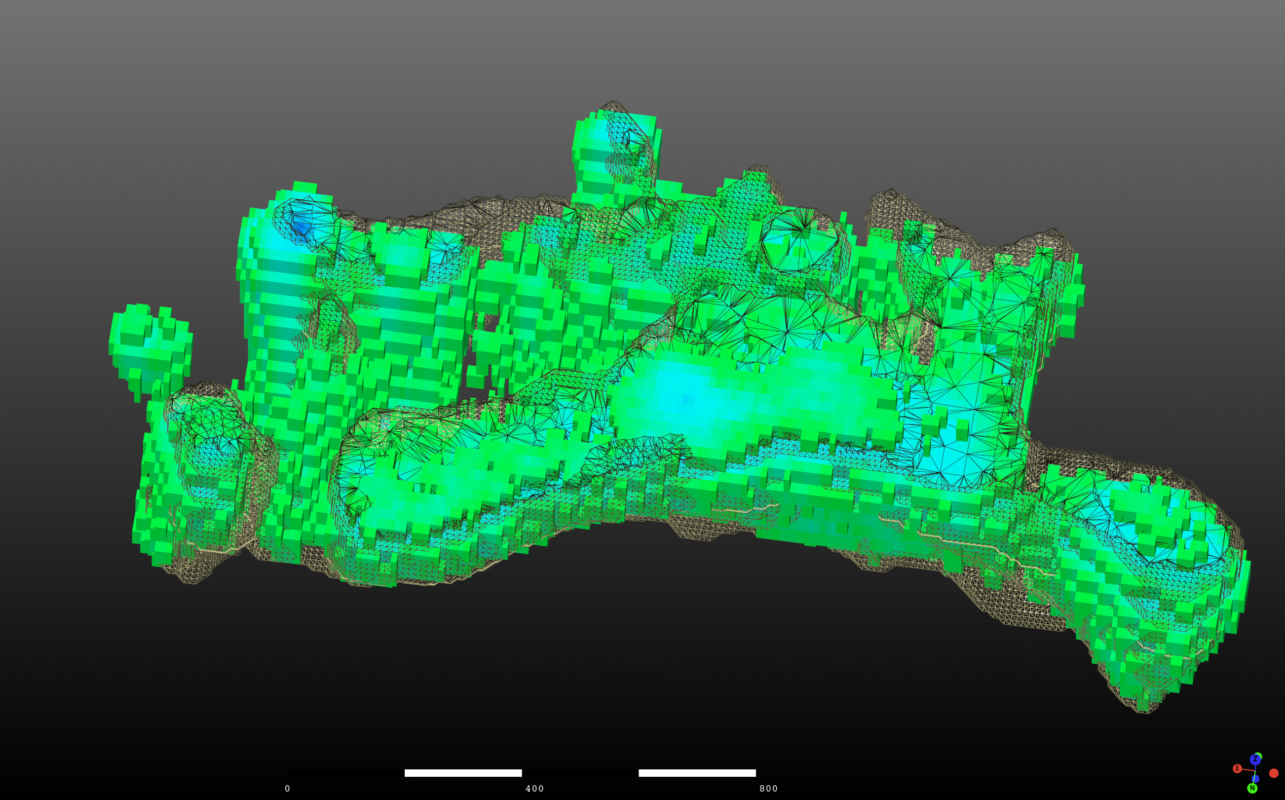Click the unlabeled red axis dot on gizmo

coord(1274,773)
